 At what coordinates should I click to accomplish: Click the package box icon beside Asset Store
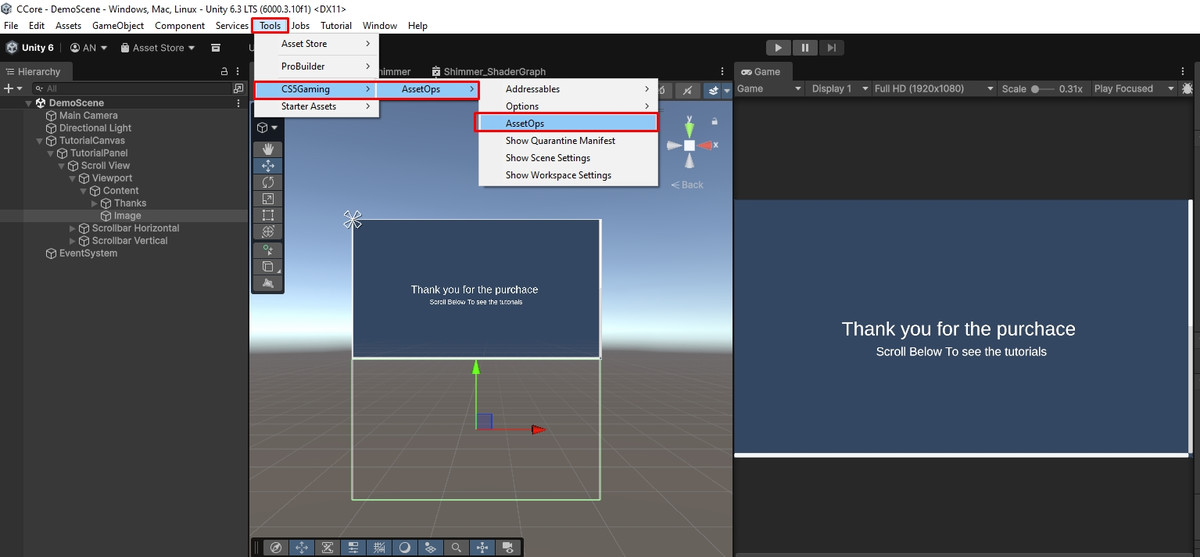pos(215,48)
